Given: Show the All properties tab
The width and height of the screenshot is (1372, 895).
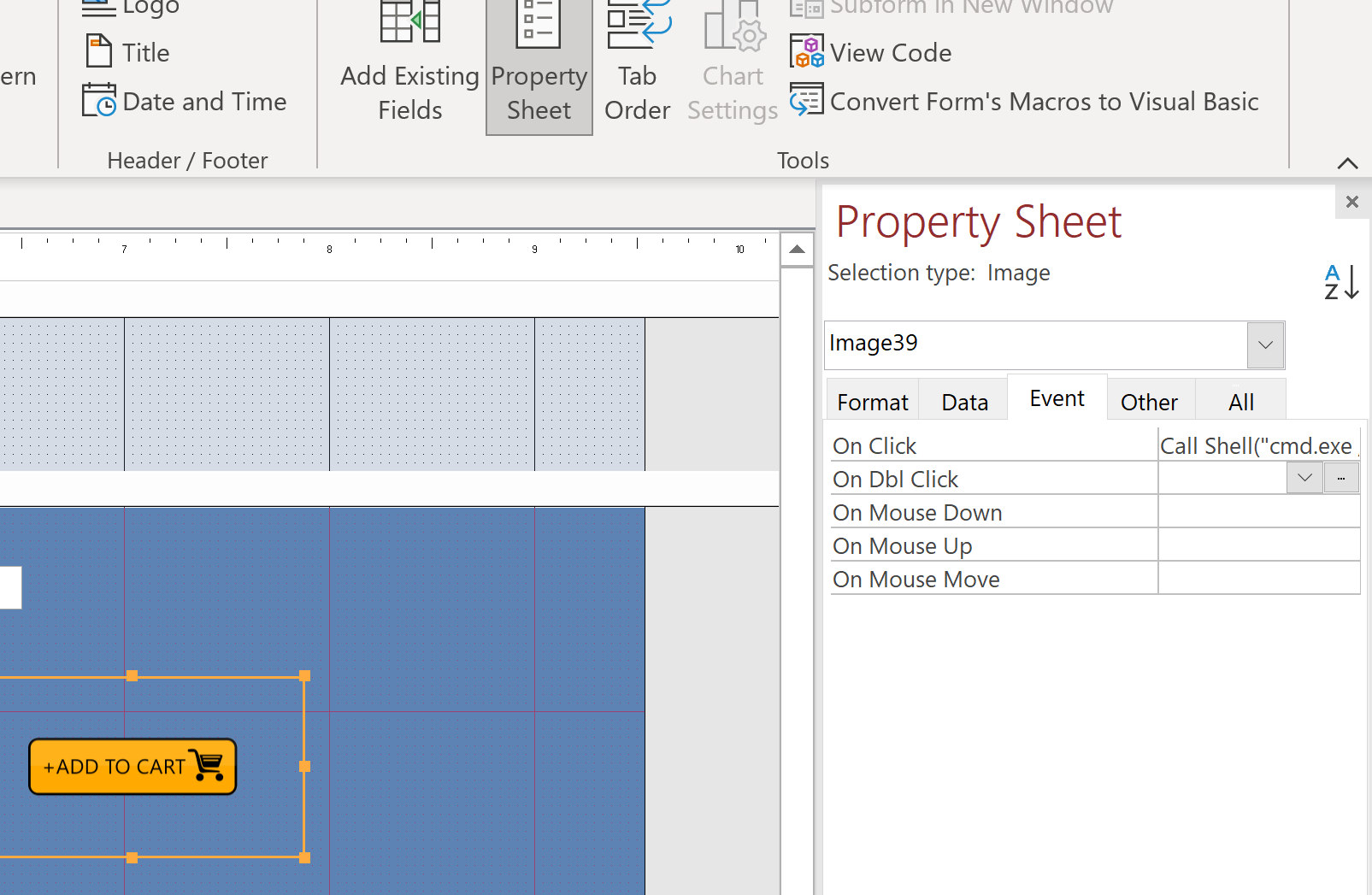Looking at the screenshot, I should pyautogui.click(x=1240, y=402).
